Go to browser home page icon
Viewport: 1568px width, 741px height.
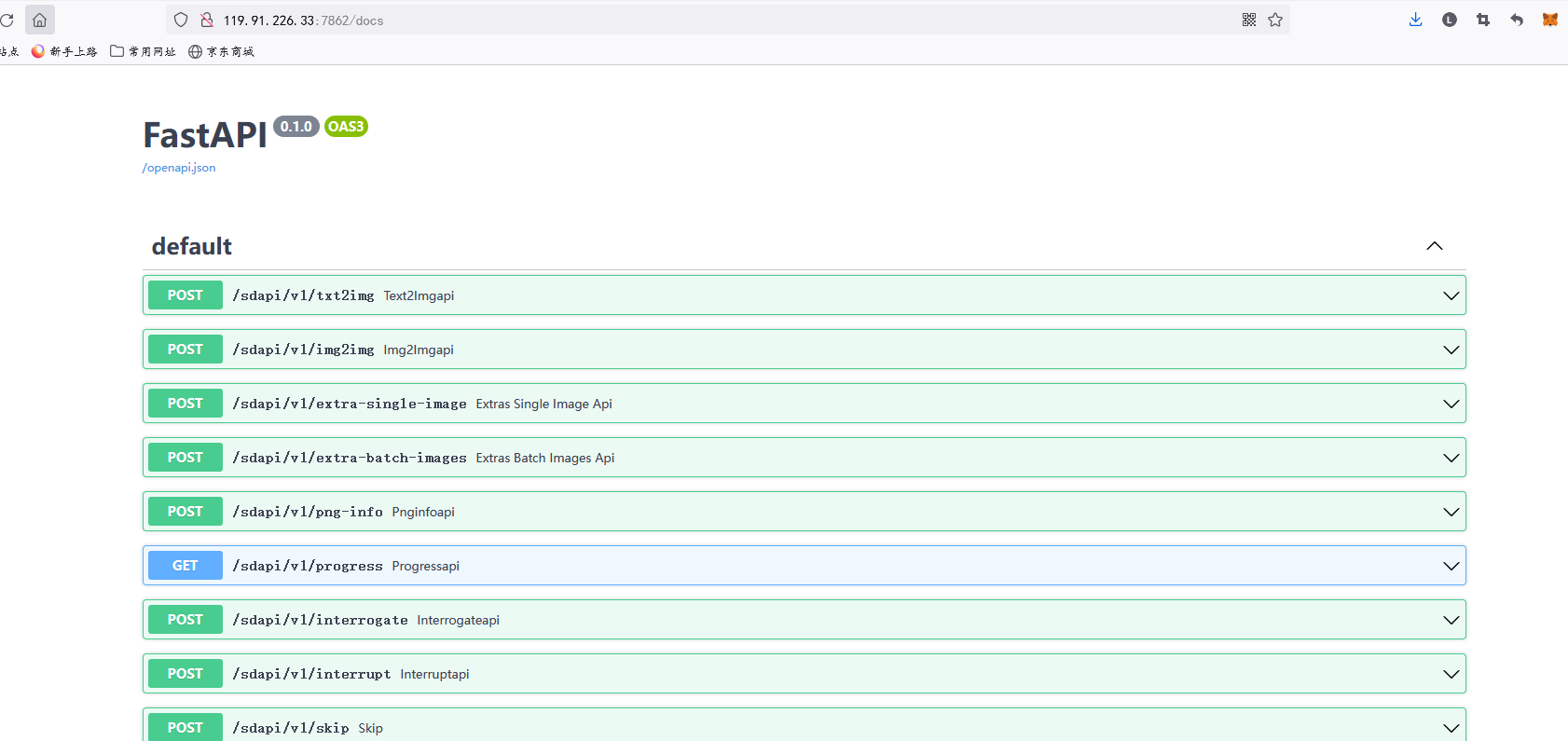pyautogui.click(x=39, y=20)
